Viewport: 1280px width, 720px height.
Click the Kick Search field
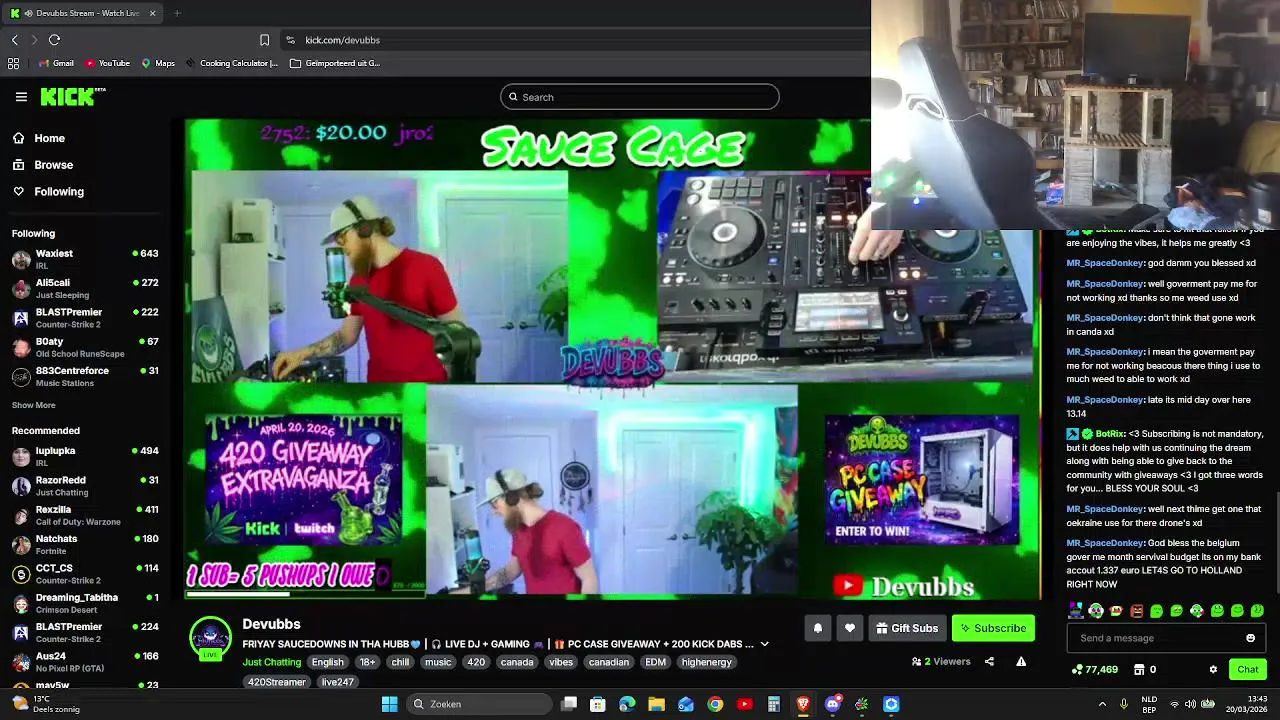pyautogui.click(x=640, y=97)
